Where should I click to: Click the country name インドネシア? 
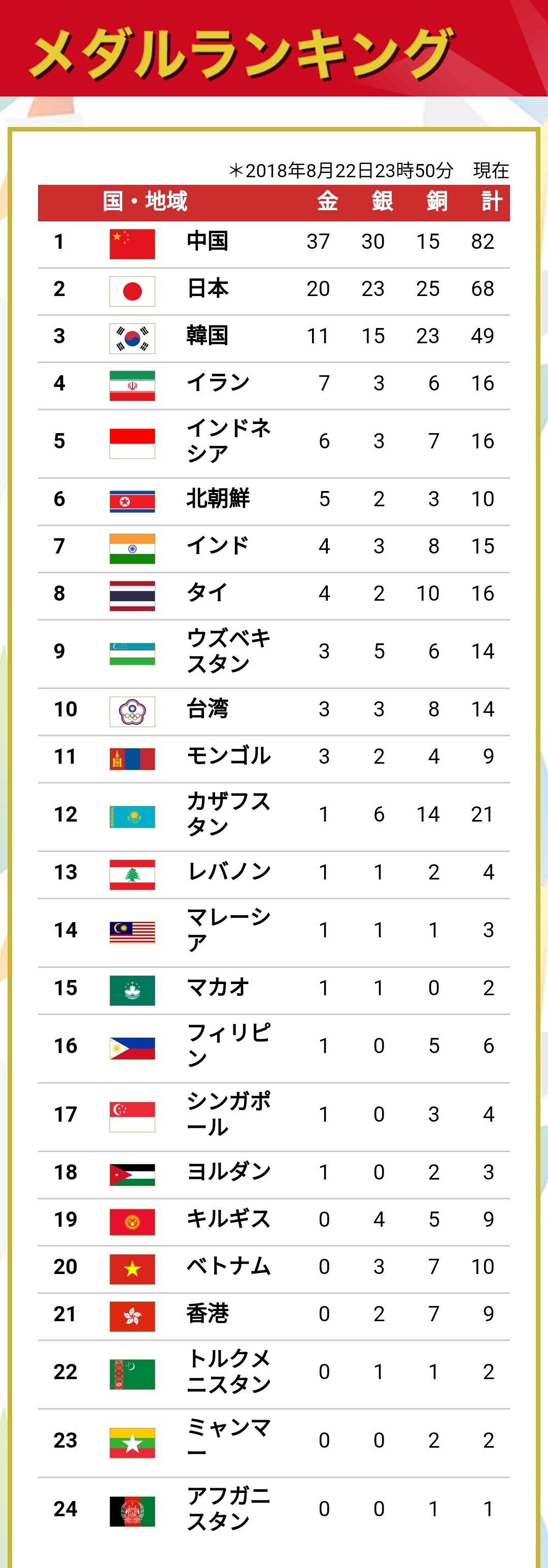coord(228,441)
